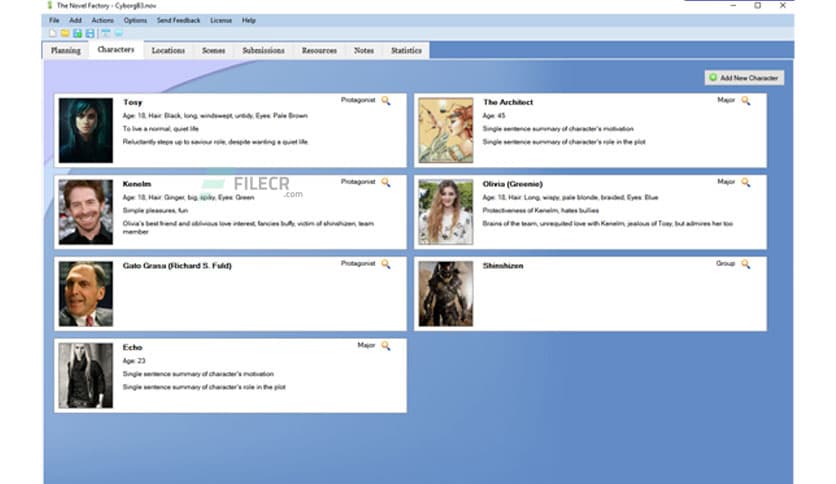Screen dimensions: 836x484
Task: Click the last light-blue toolbar icon
Action: [x=119, y=34]
